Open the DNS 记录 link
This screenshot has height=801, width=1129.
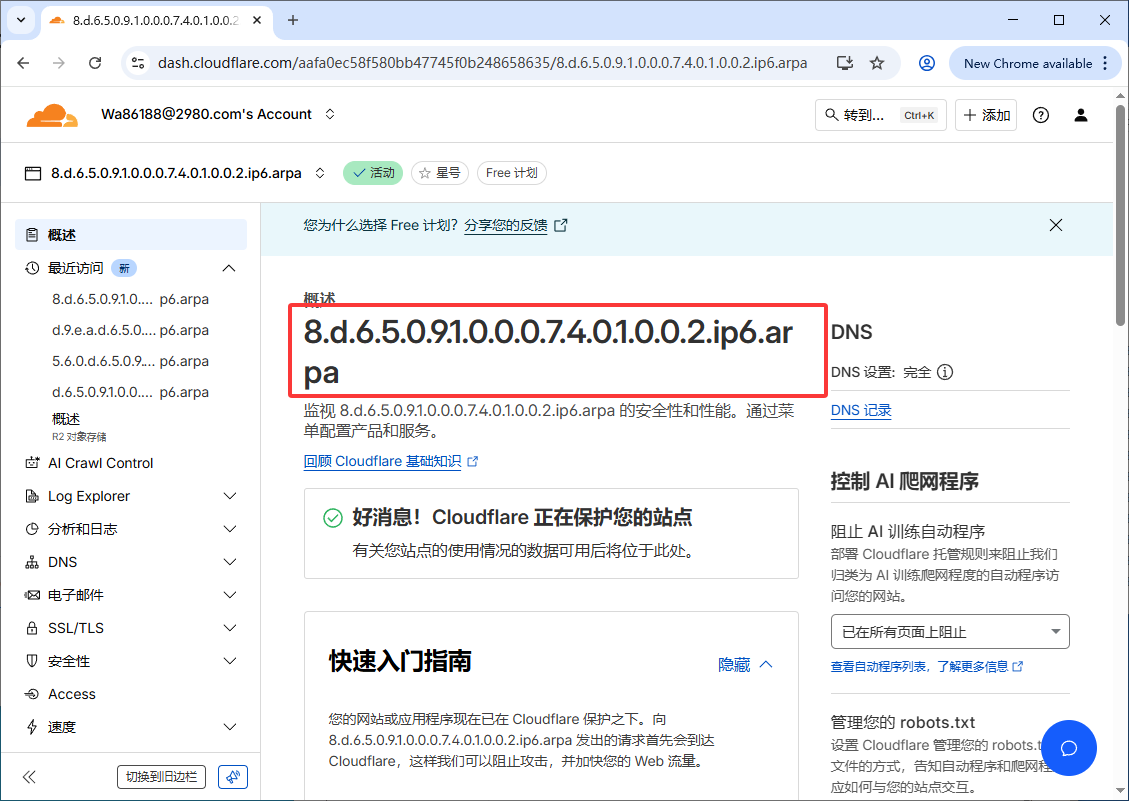[860, 409]
